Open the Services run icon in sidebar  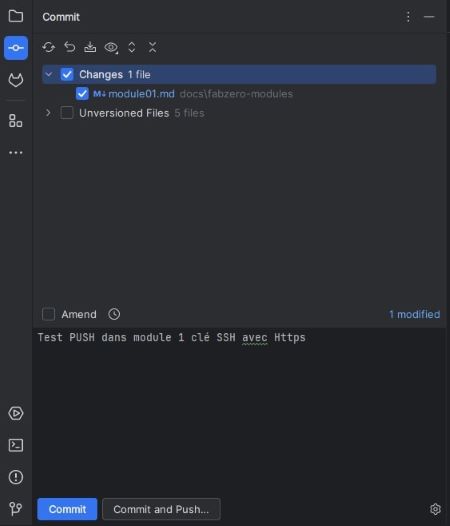(x=16, y=413)
